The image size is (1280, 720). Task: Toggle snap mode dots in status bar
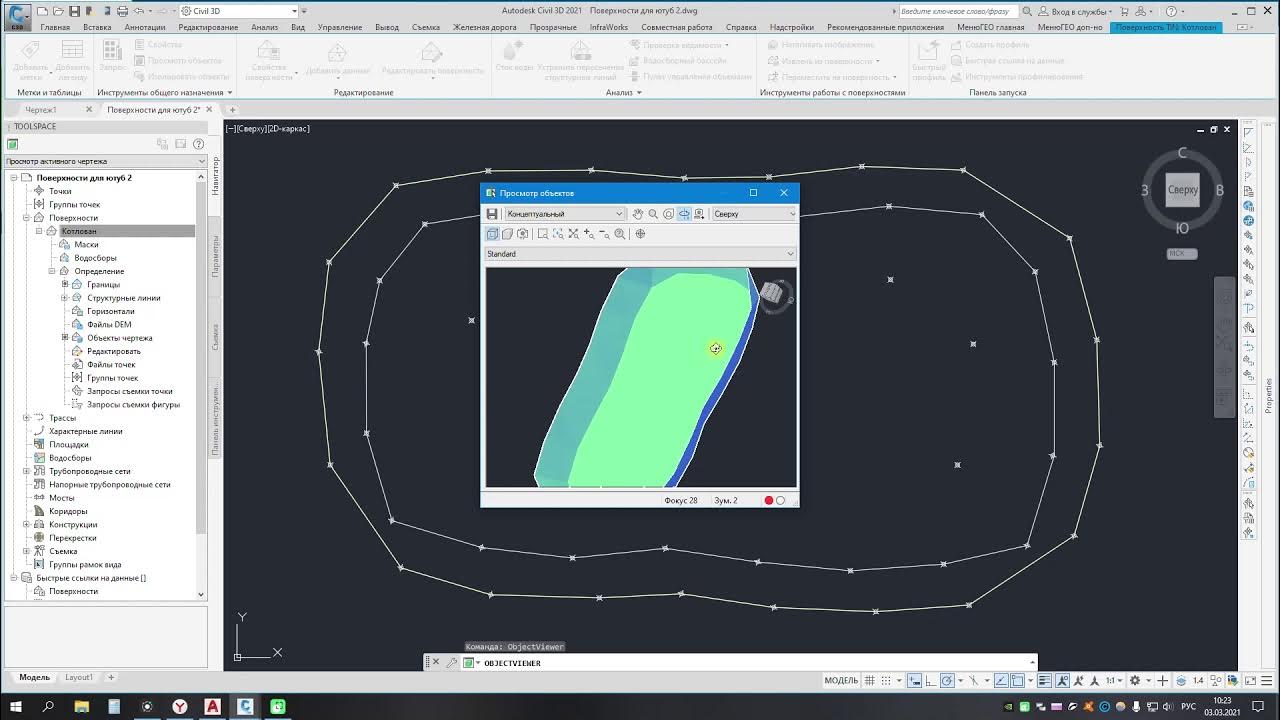[885, 680]
